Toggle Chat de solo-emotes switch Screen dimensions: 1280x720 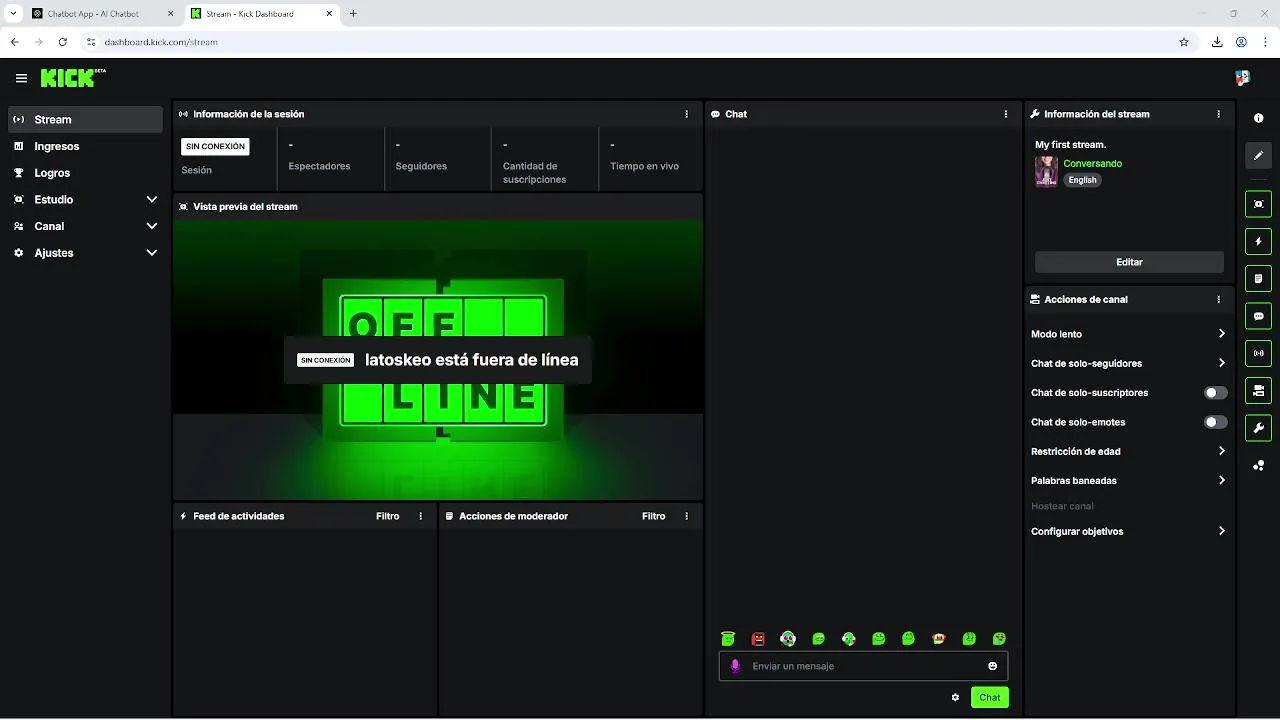[x=1215, y=422]
